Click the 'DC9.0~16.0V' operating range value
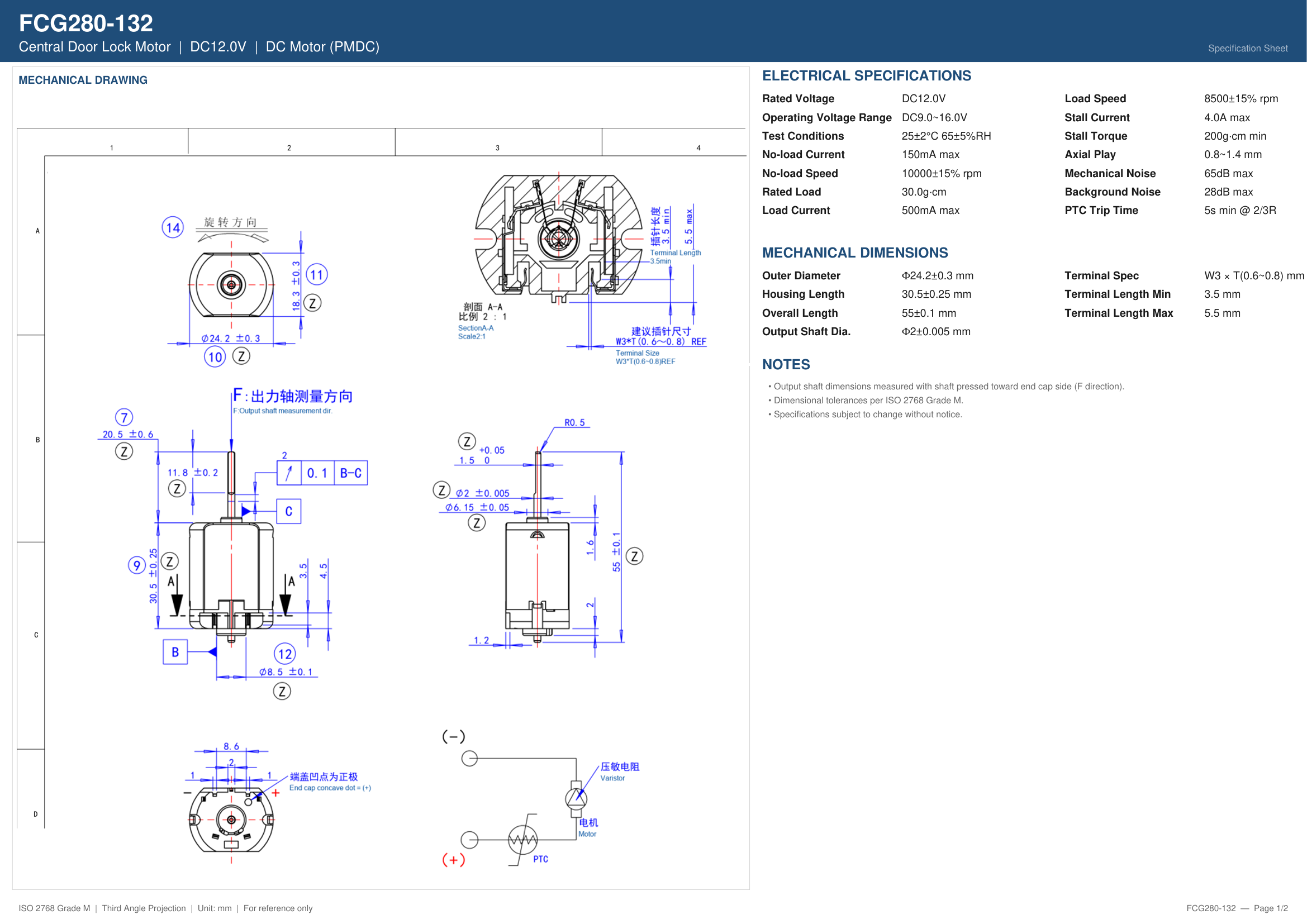This screenshot has height=924, width=1307. pyautogui.click(x=934, y=117)
